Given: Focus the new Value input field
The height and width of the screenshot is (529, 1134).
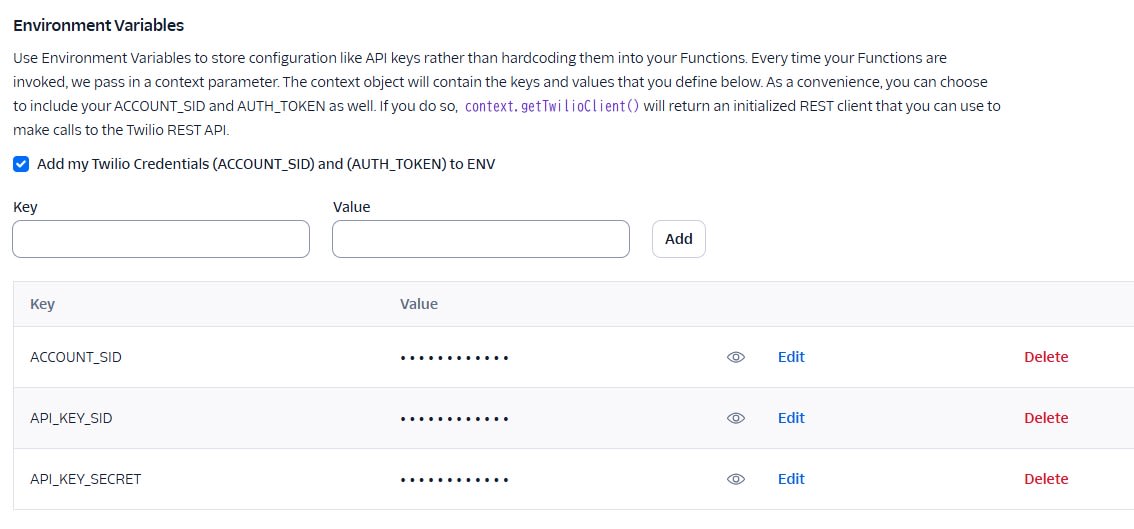Looking at the screenshot, I should click(x=481, y=239).
